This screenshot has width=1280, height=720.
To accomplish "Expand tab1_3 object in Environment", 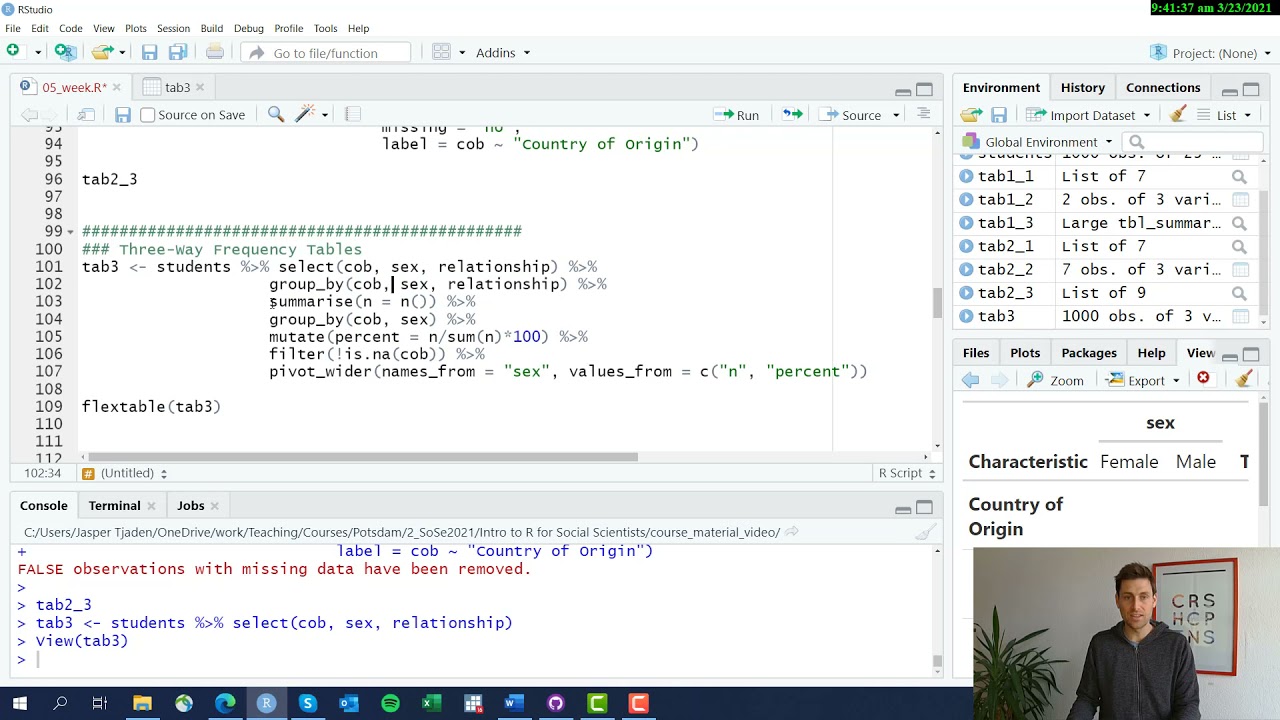I will tap(966, 223).
